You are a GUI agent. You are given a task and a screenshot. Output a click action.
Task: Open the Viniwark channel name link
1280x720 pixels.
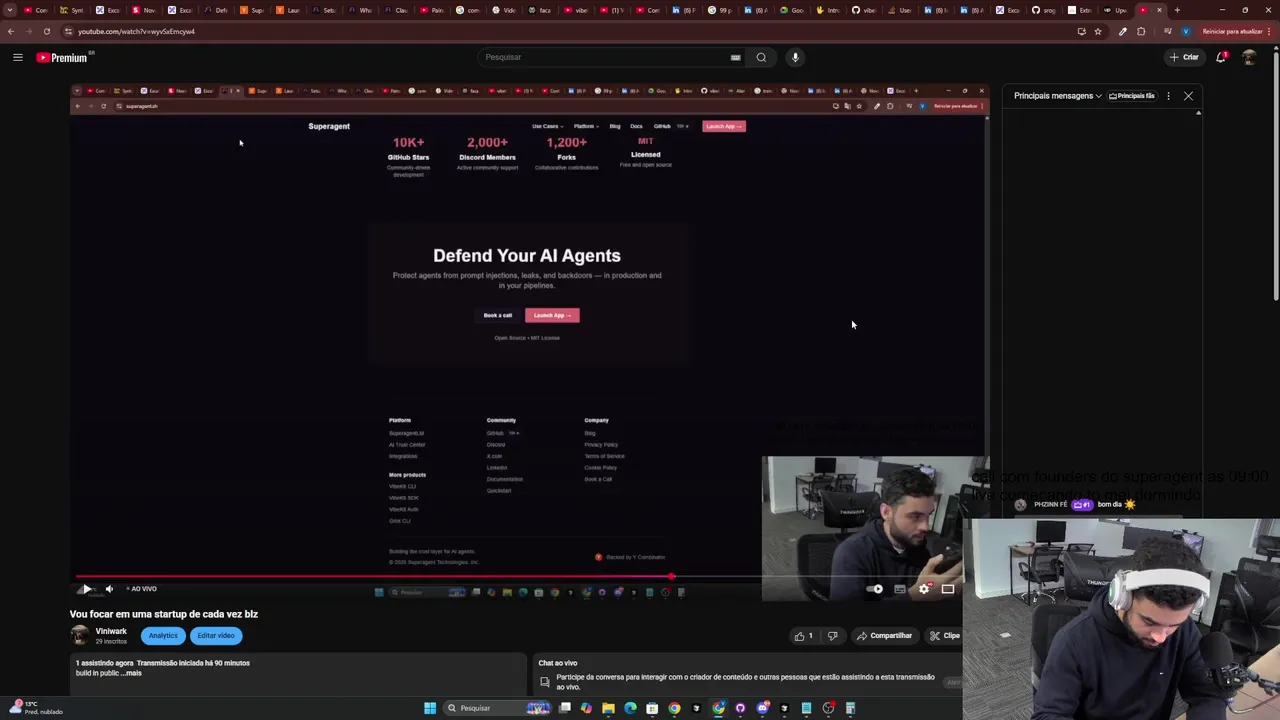[111, 631]
